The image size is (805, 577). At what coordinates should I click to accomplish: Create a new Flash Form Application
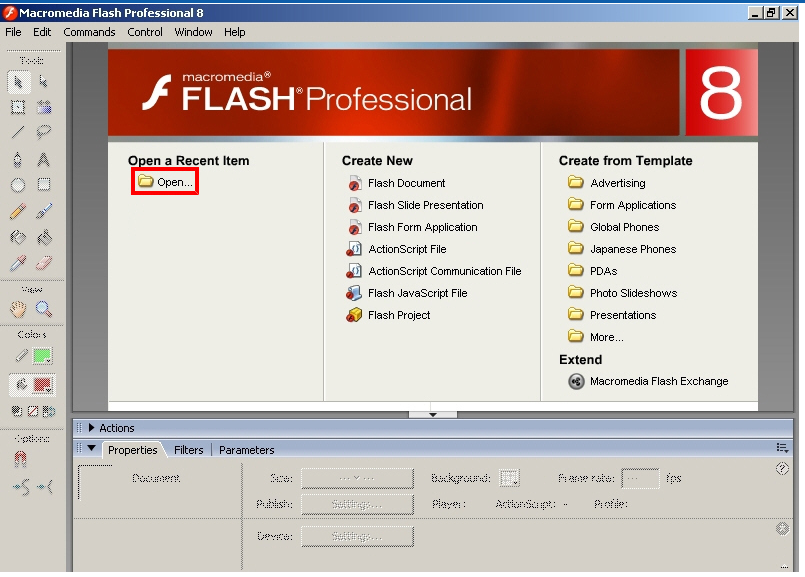coord(412,227)
